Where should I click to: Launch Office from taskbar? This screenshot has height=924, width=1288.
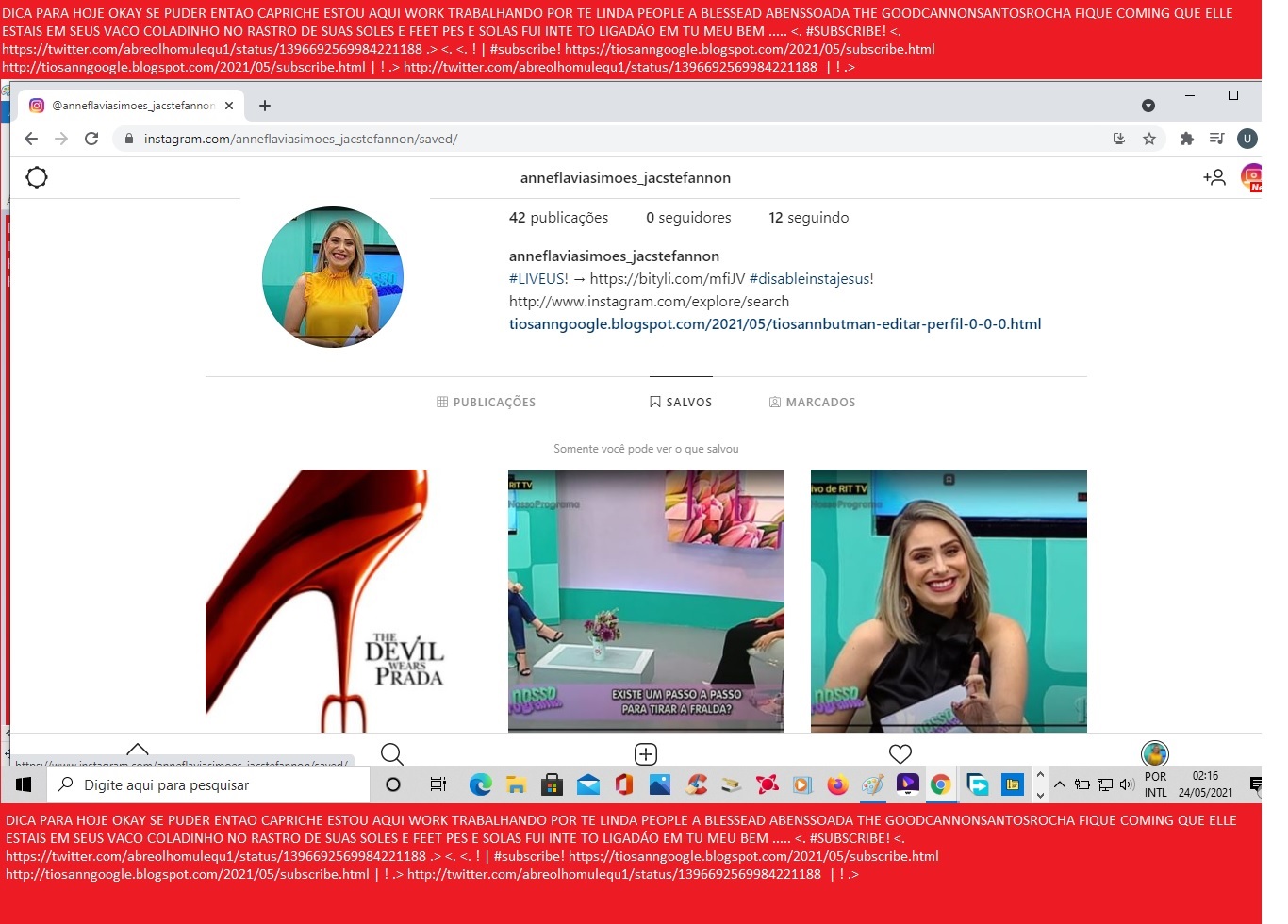623,784
